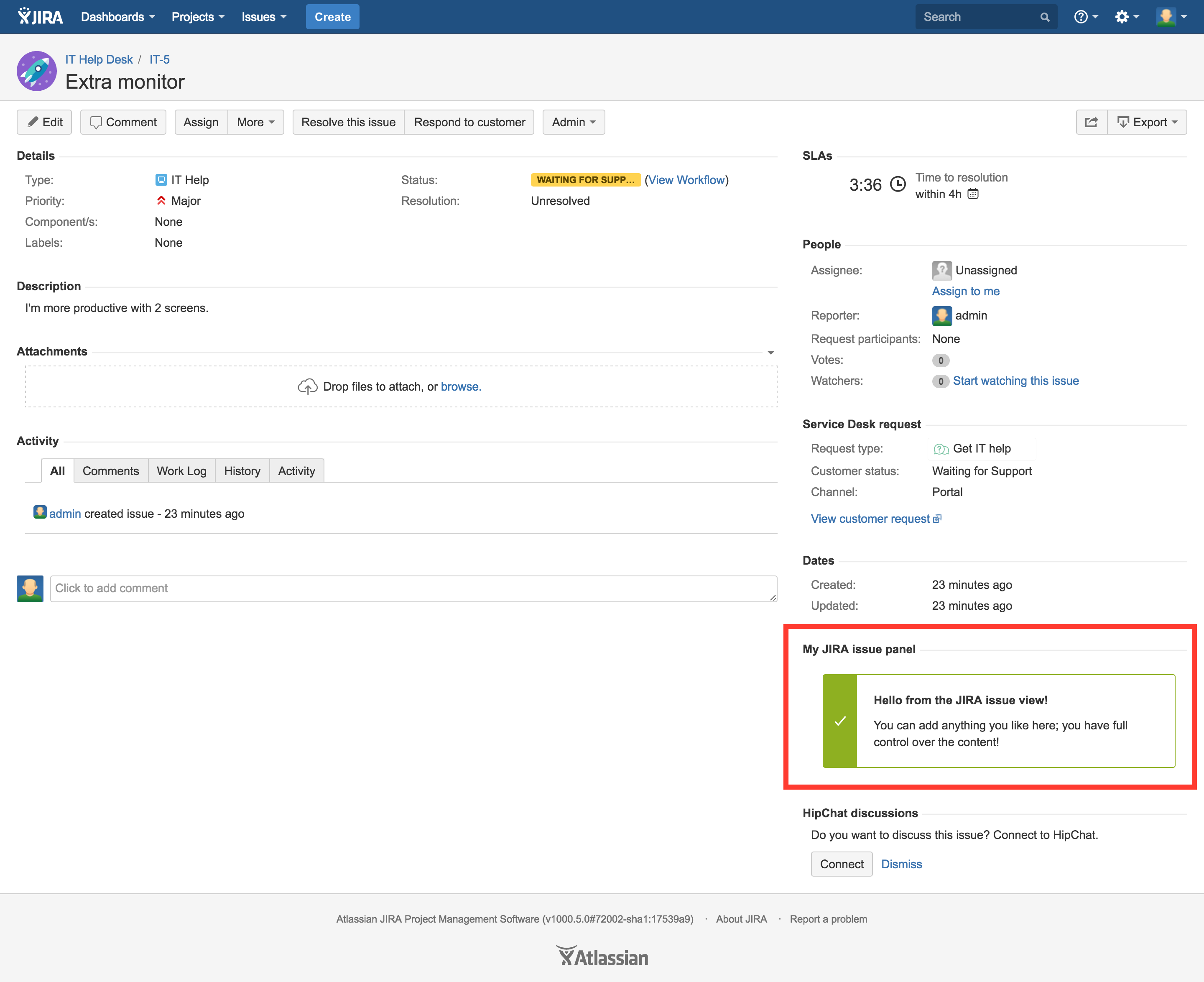Viewport: 1204px width, 982px height.
Task: Click the Report a problem footer link
Action: pos(828,919)
